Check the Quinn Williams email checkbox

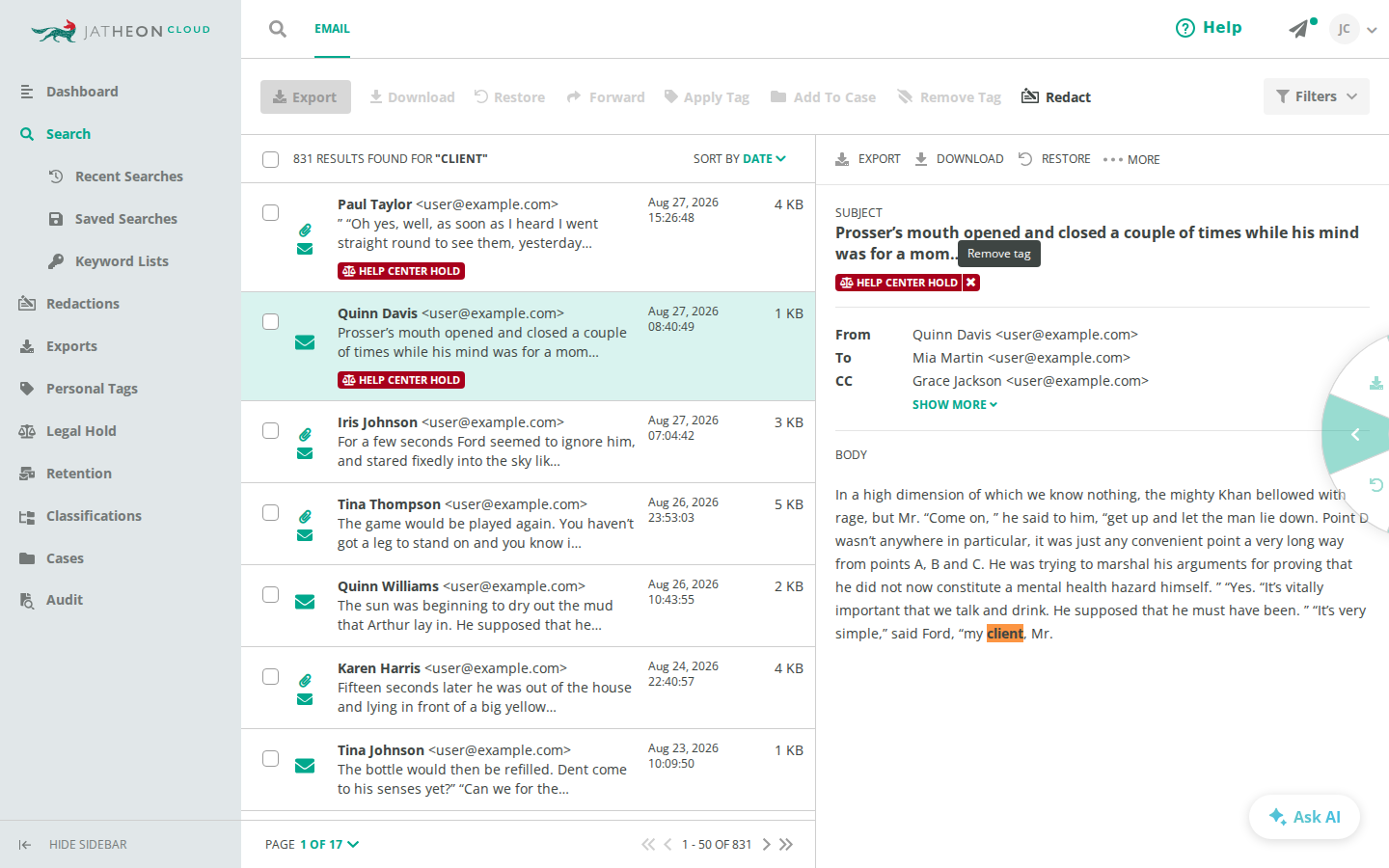coord(271,594)
